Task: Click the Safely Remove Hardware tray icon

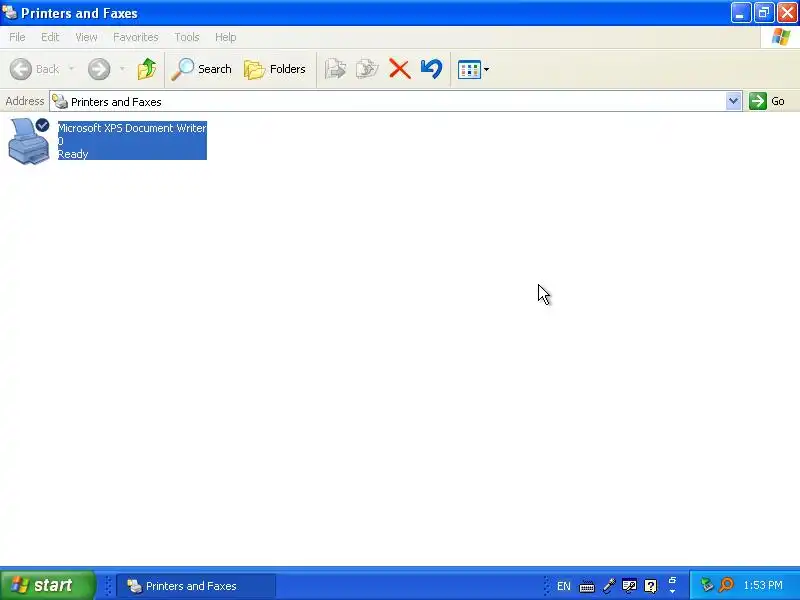Action: click(707, 585)
